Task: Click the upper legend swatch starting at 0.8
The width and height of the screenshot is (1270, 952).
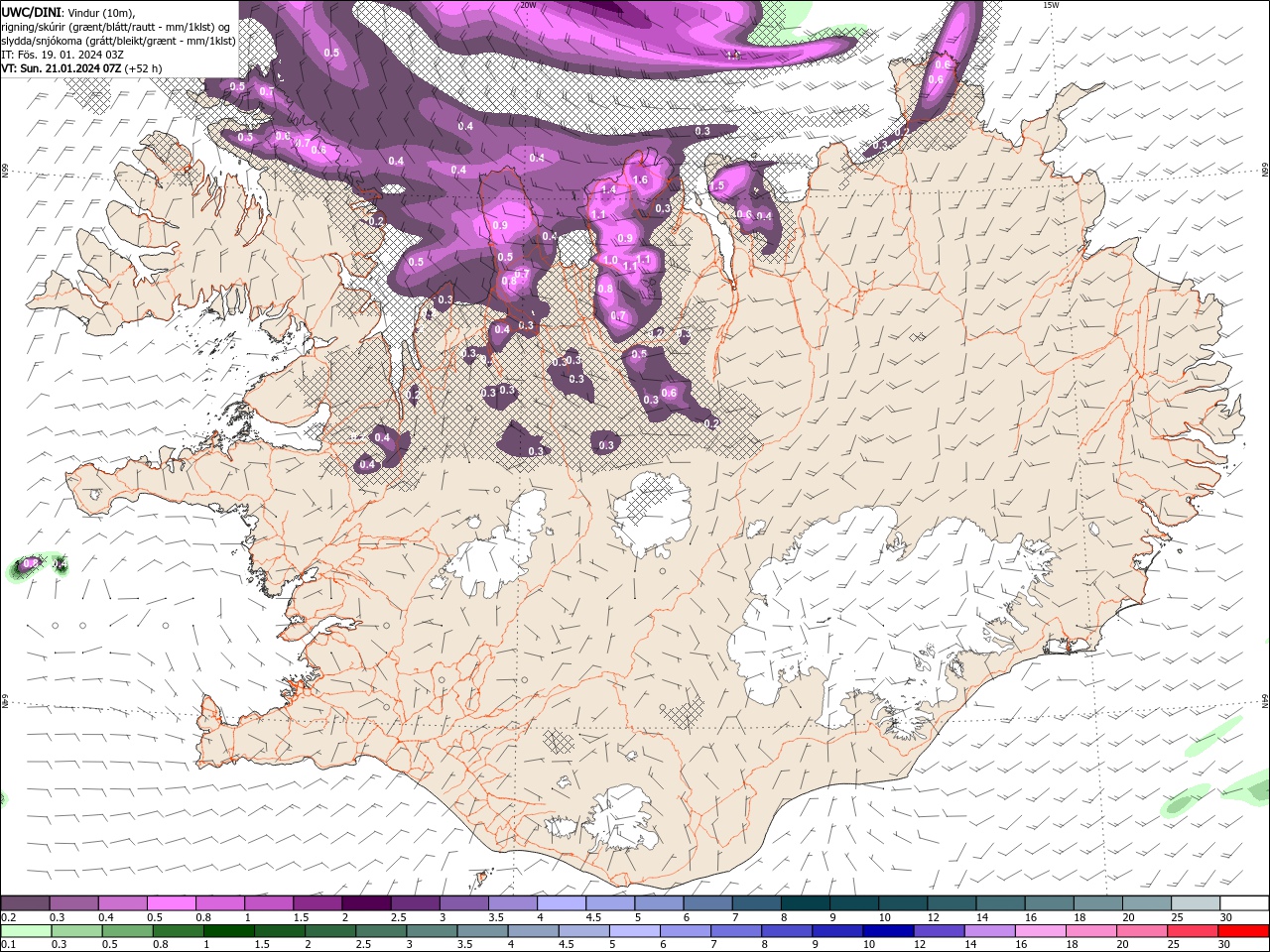Action: [219, 903]
